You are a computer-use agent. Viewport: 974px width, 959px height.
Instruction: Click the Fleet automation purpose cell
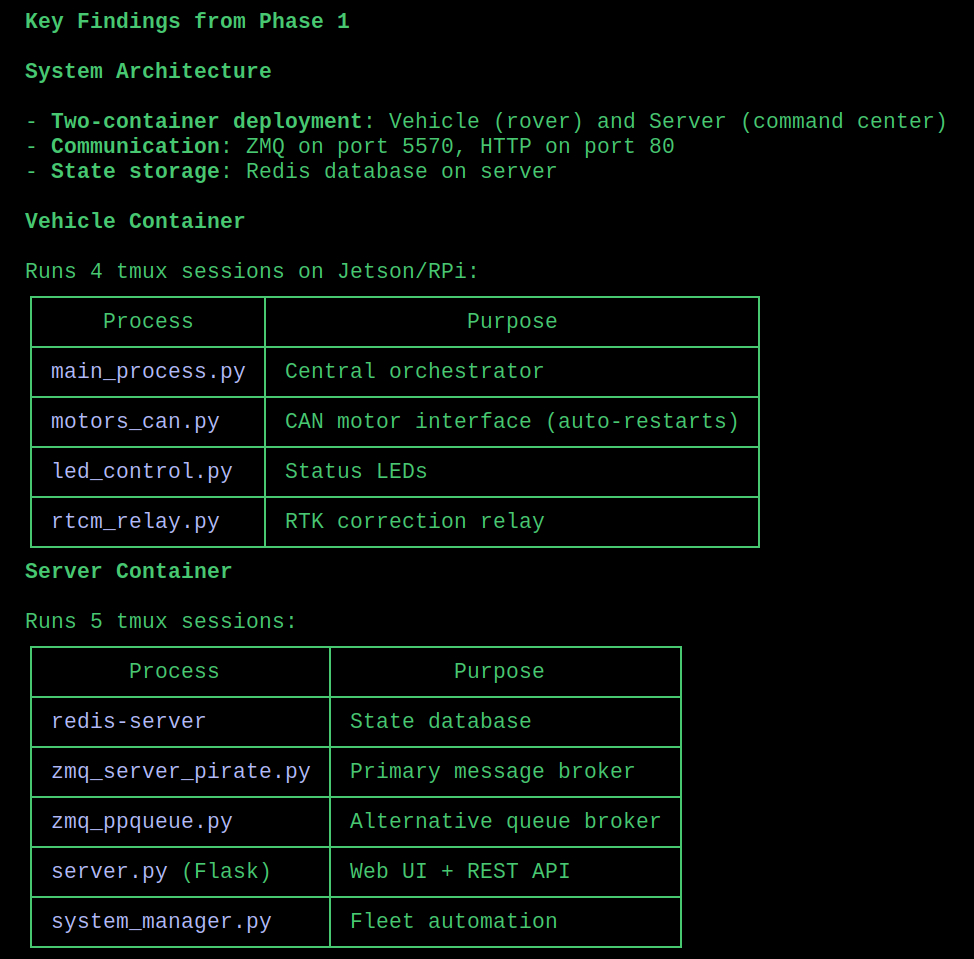pos(454,922)
